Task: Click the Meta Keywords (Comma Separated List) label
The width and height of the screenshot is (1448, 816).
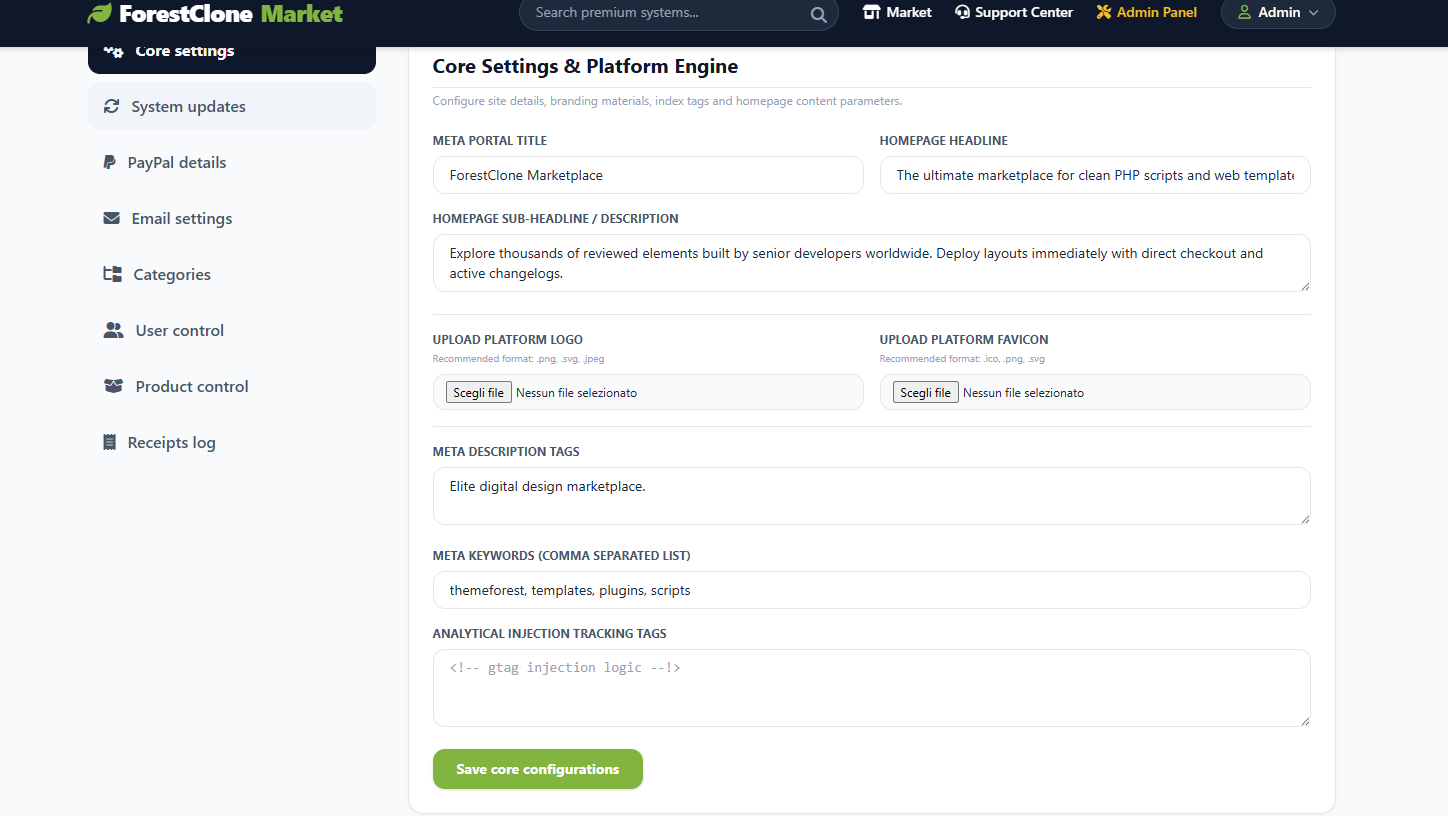Action: pyautogui.click(x=562, y=556)
